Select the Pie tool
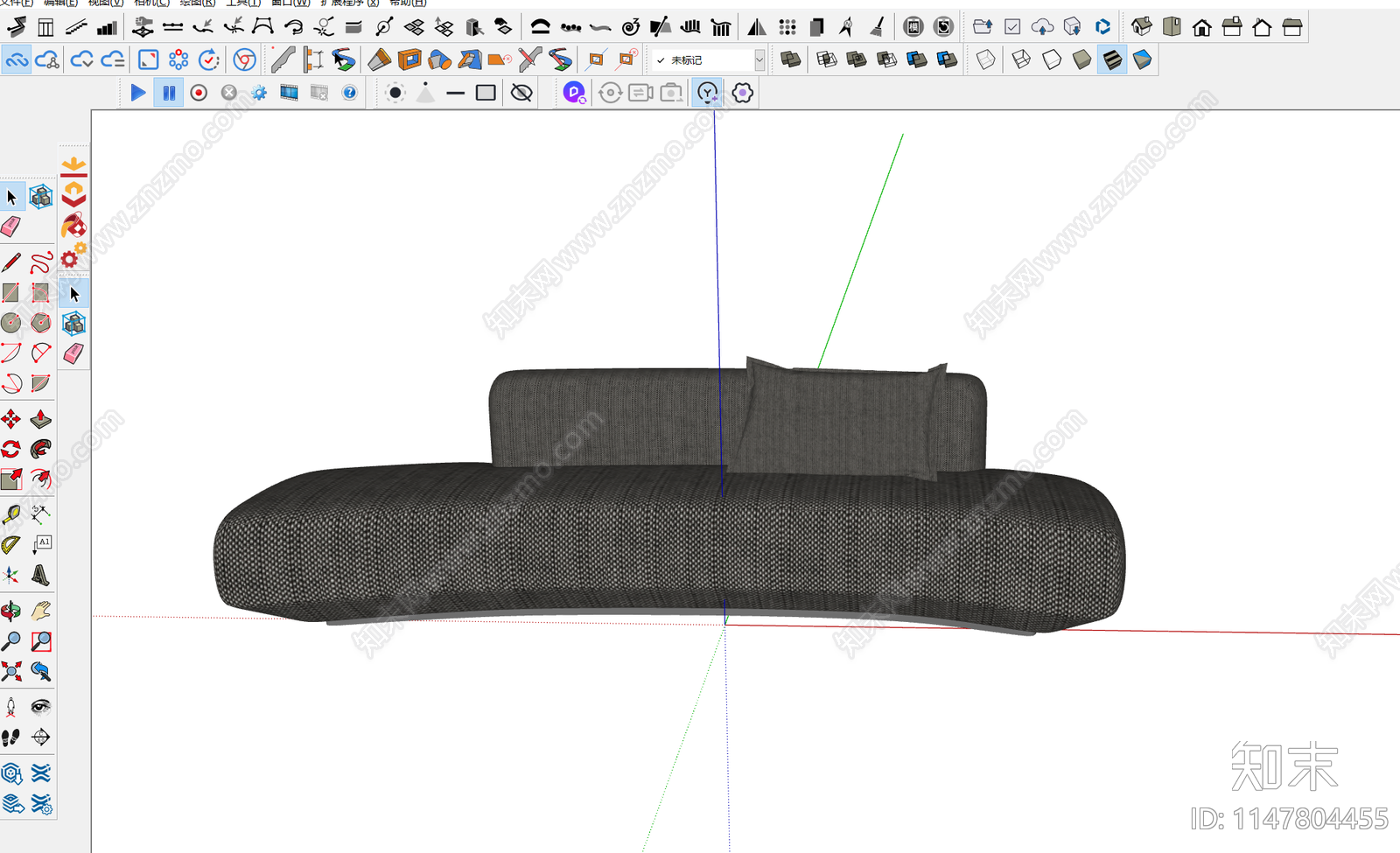Viewport: 1400px width, 853px height. point(41,382)
